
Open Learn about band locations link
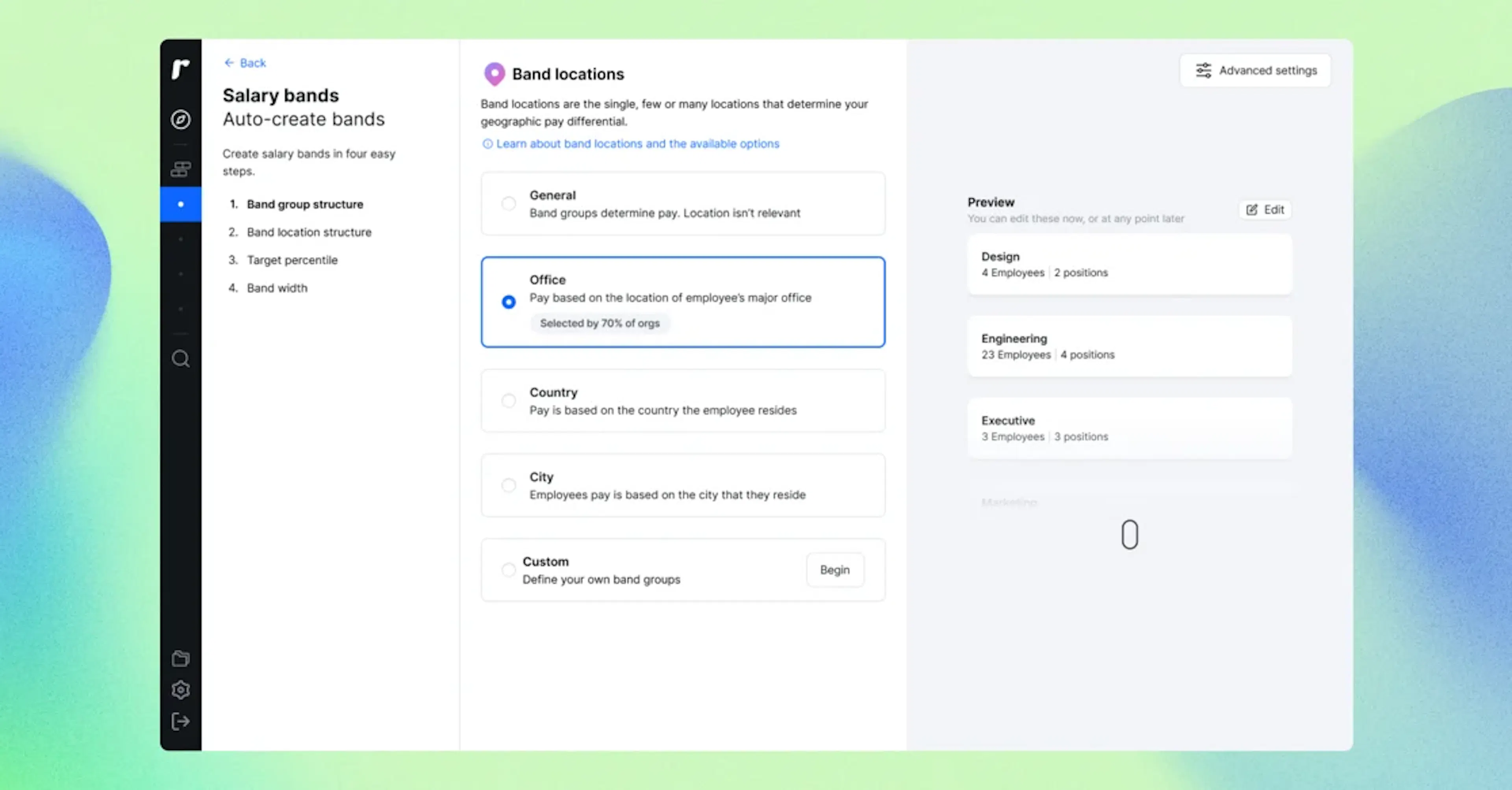pos(637,144)
